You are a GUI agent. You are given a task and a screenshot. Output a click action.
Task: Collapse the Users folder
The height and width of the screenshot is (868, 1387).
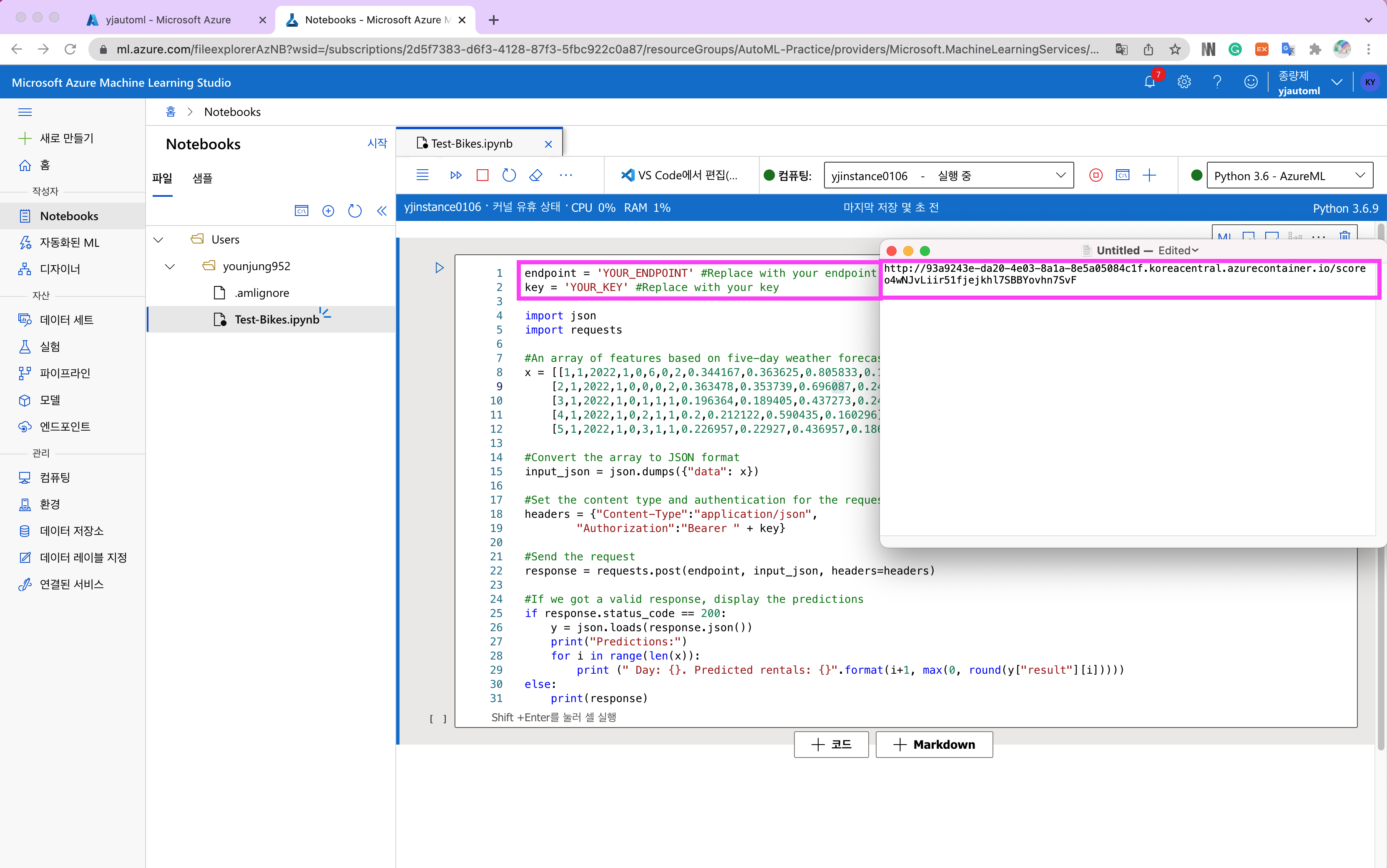coord(158,239)
